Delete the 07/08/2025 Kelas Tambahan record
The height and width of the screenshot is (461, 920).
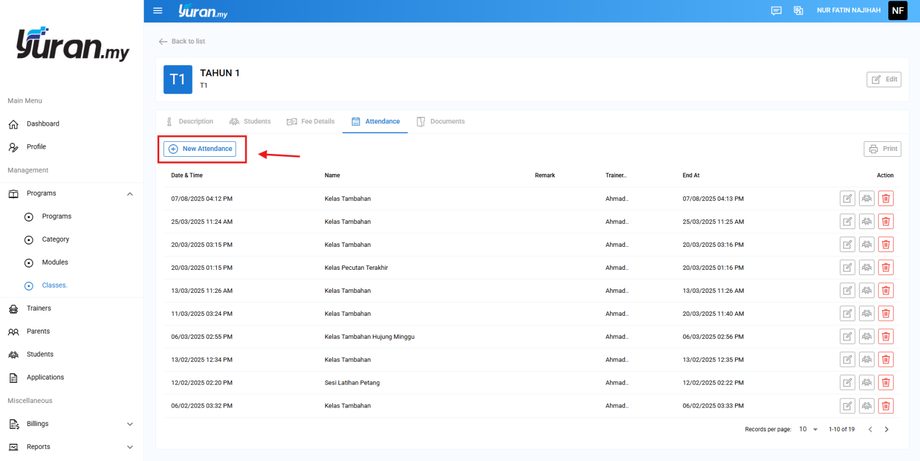click(x=885, y=199)
